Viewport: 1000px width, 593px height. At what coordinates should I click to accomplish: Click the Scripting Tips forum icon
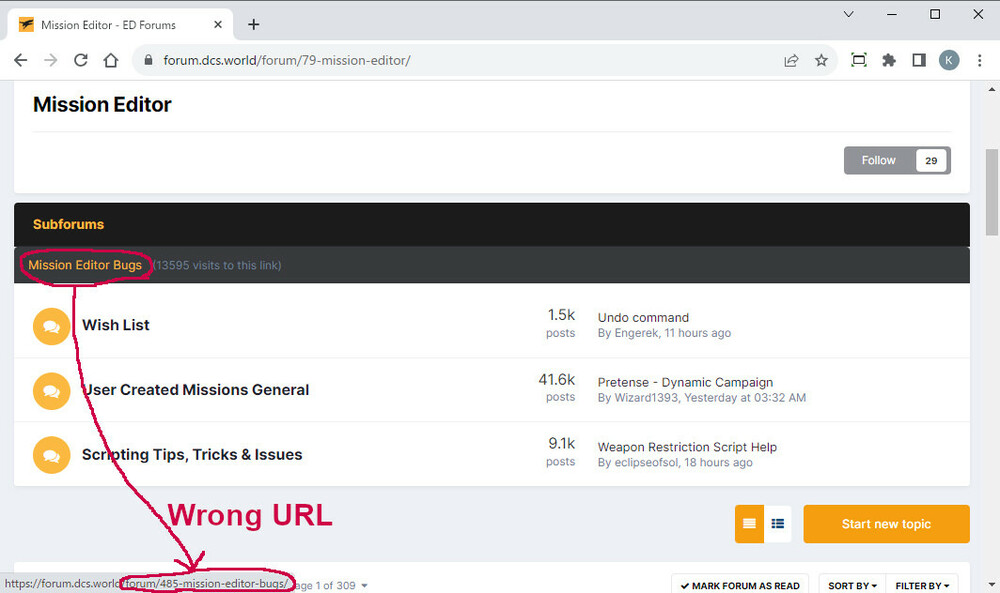(51, 455)
